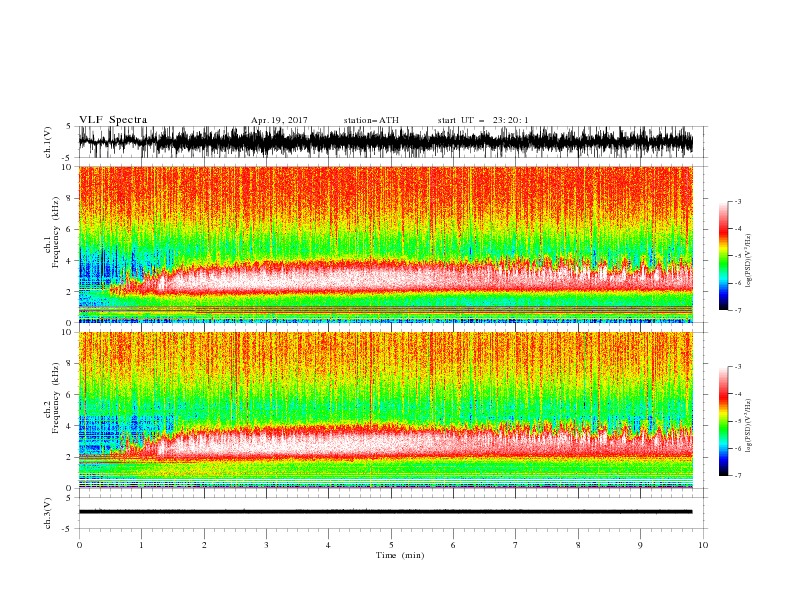Click the "0" tick on the time axis
The image size is (792, 612).
click(79, 545)
